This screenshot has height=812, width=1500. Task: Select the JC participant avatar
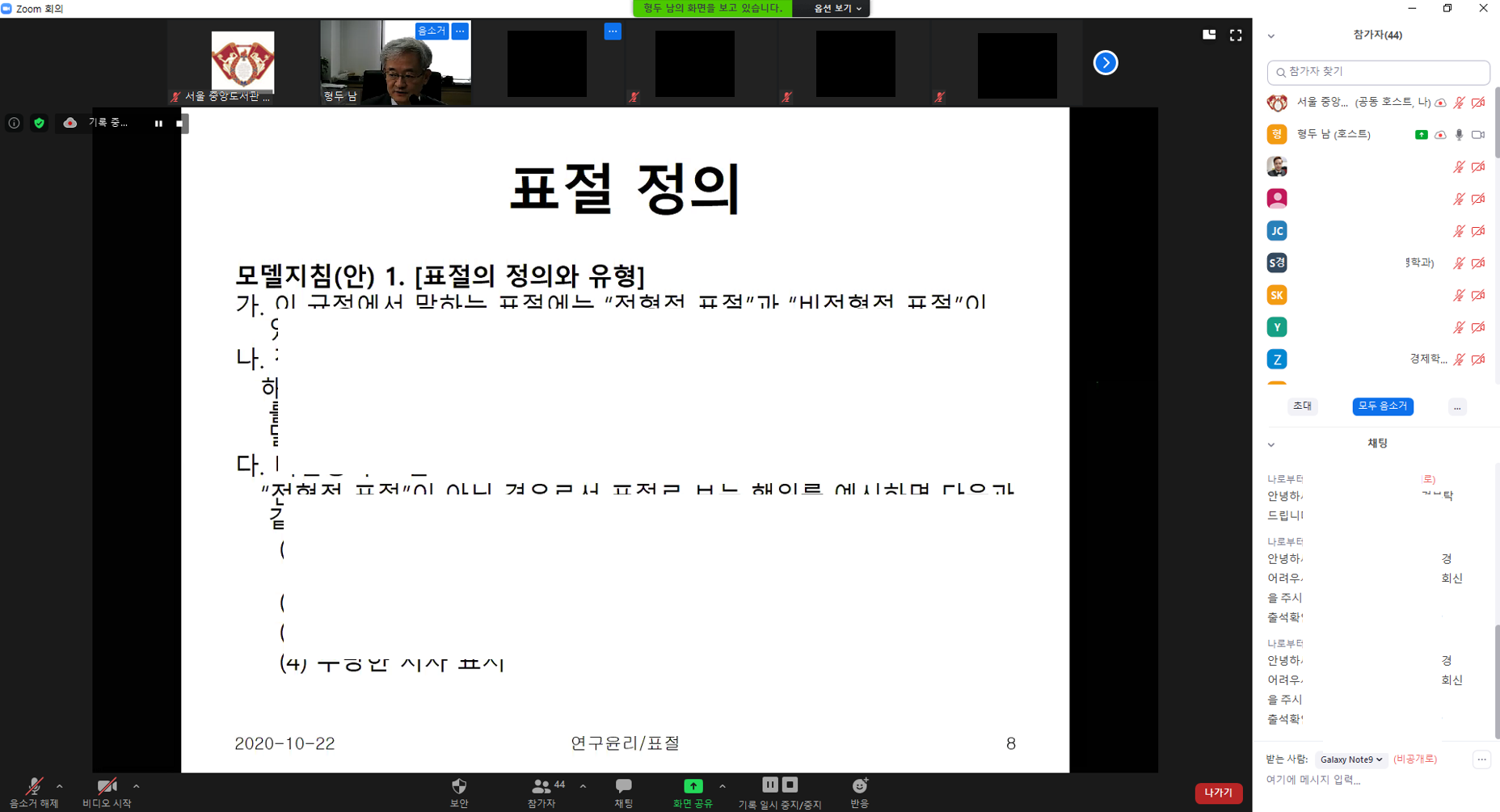click(x=1277, y=231)
